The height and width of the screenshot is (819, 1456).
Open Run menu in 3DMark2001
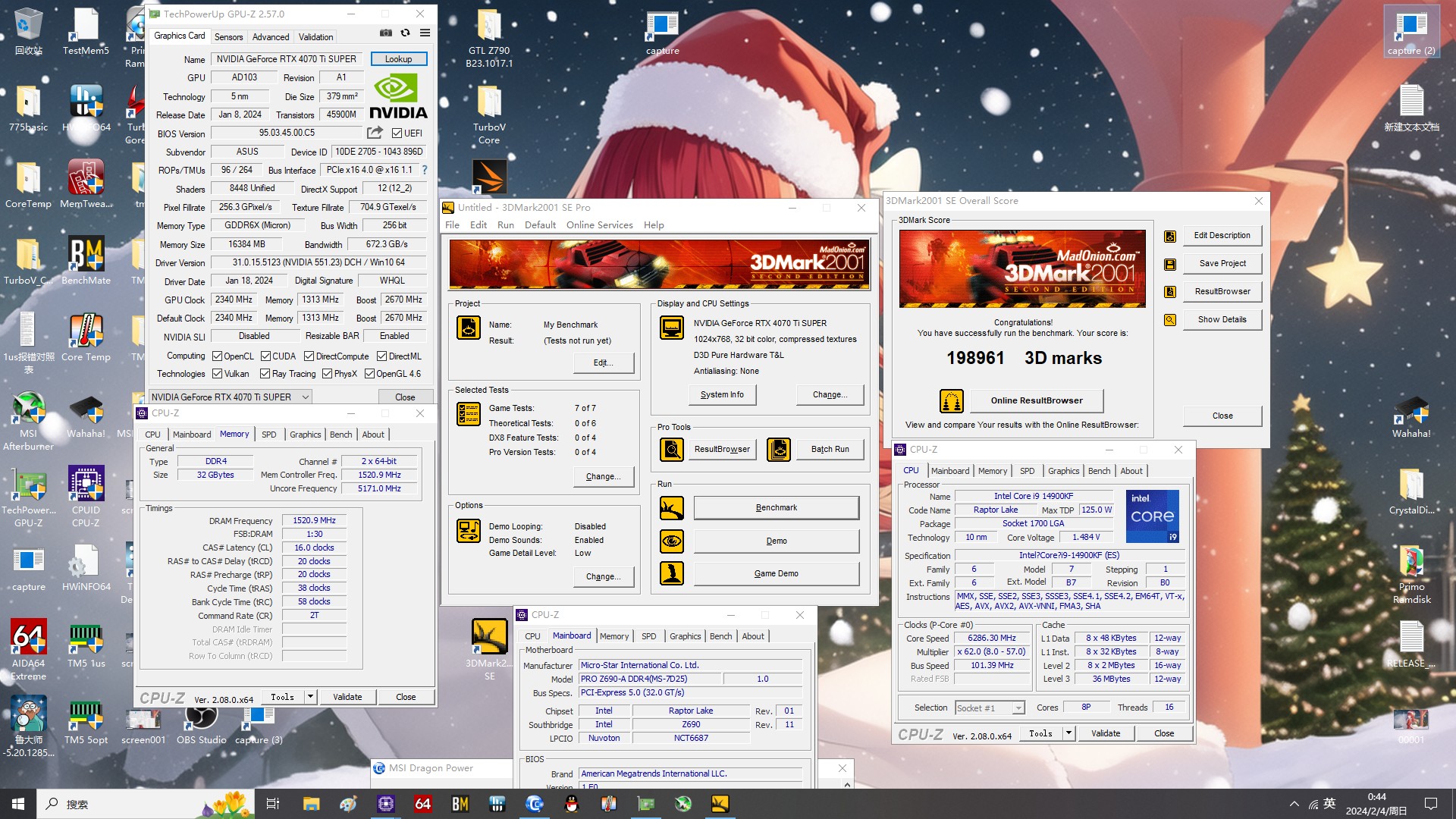tap(506, 224)
